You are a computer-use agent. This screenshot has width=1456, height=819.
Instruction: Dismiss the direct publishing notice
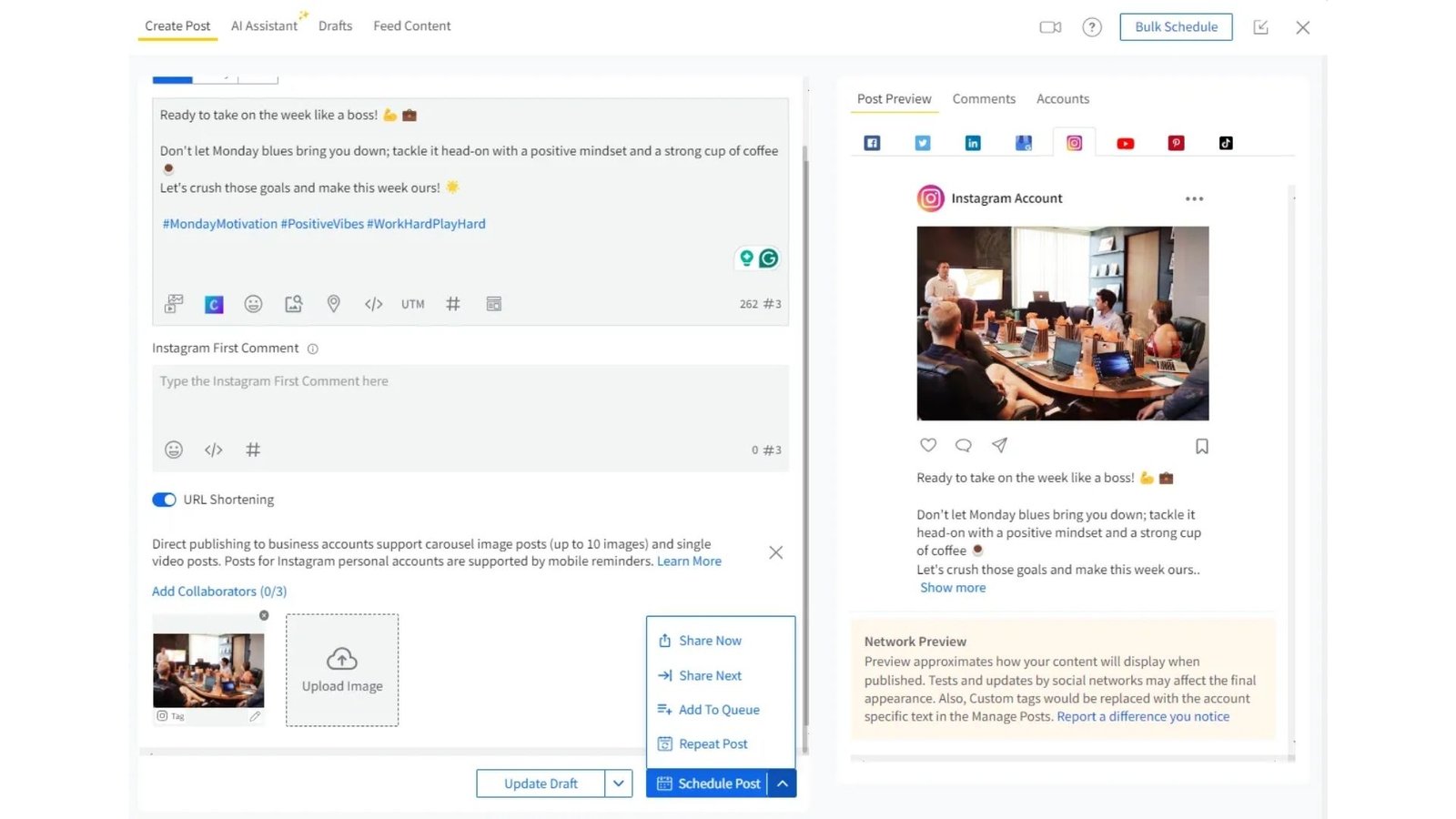coord(776,552)
